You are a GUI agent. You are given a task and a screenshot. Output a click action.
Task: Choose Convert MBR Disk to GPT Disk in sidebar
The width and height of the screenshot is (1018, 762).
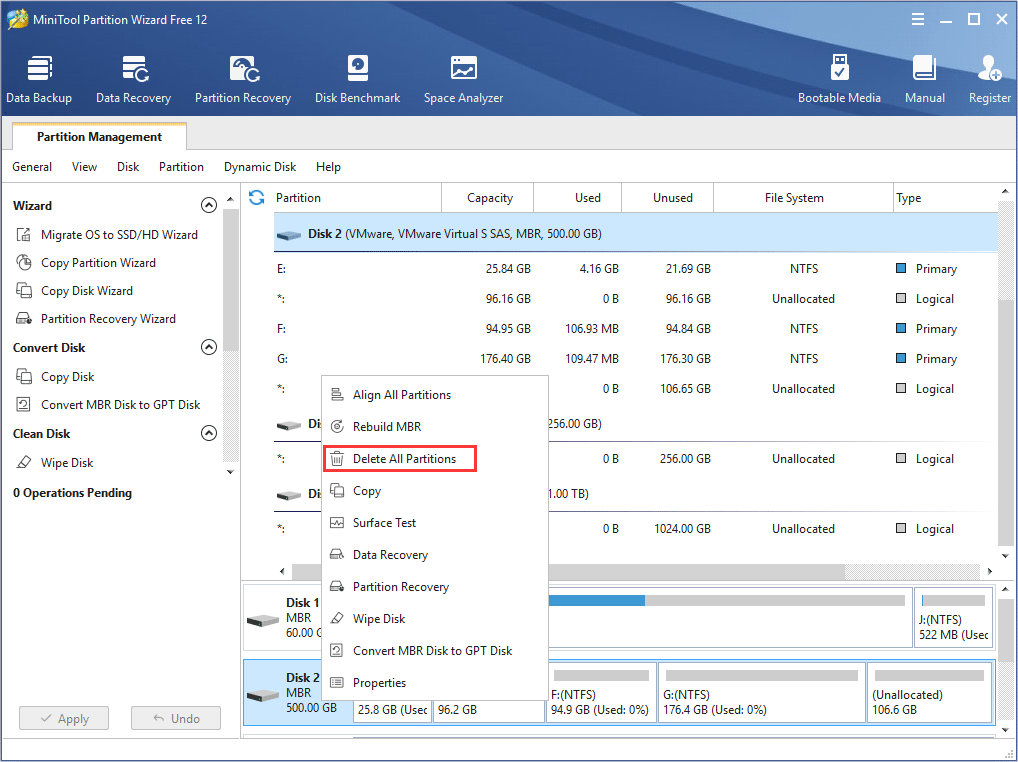(120, 405)
